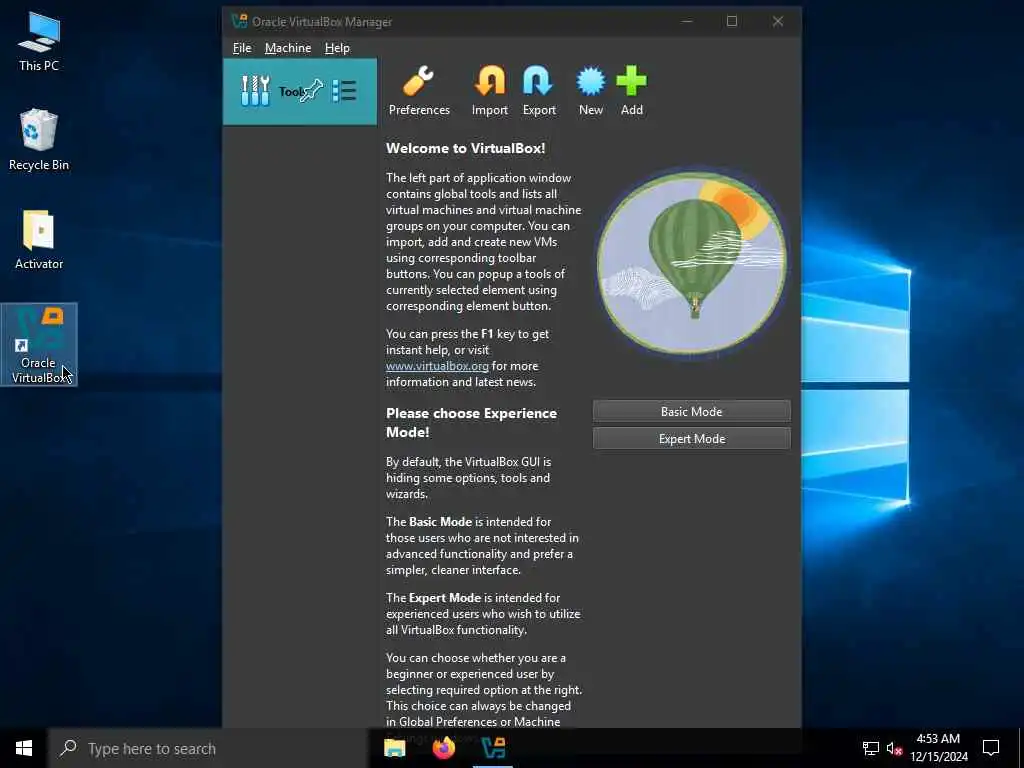1024x768 pixels.
Task: Click the pin icon beside Tools
Action: click(312, 90)
